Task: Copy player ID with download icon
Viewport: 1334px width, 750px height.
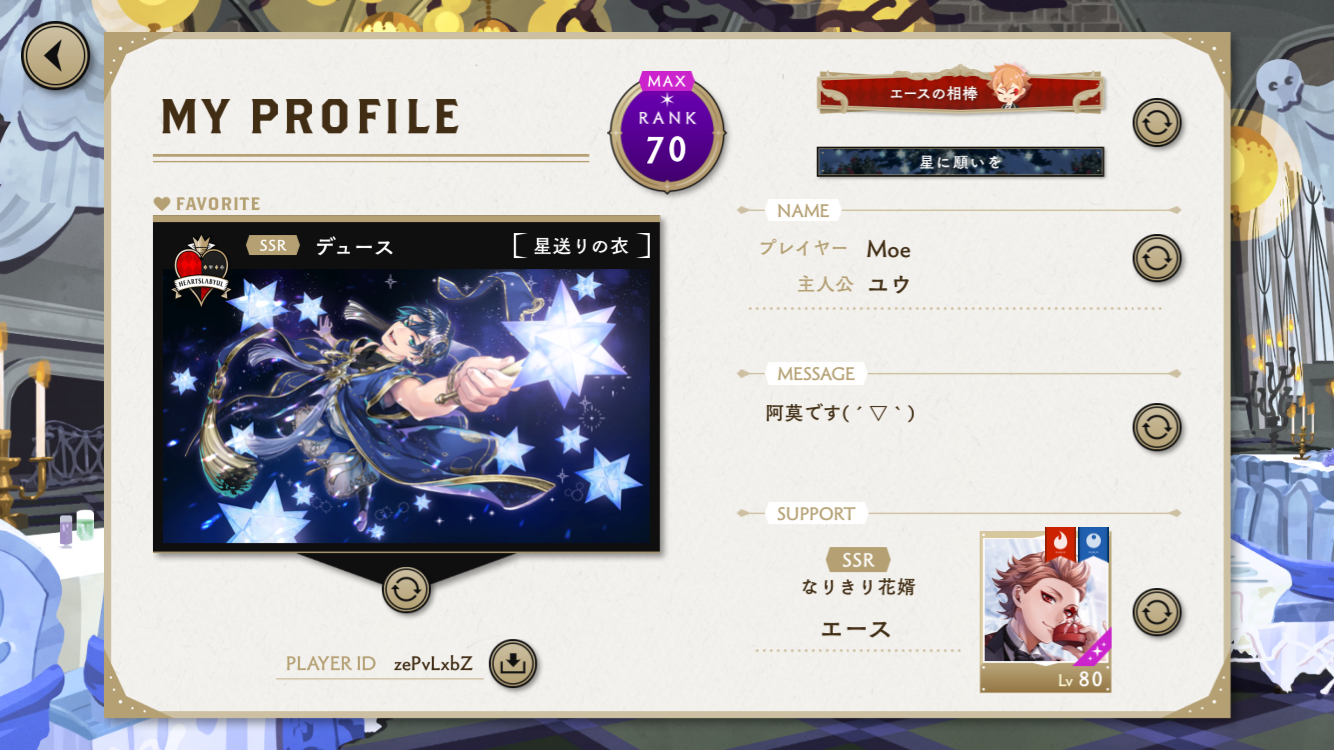Action: coord(513,663)
